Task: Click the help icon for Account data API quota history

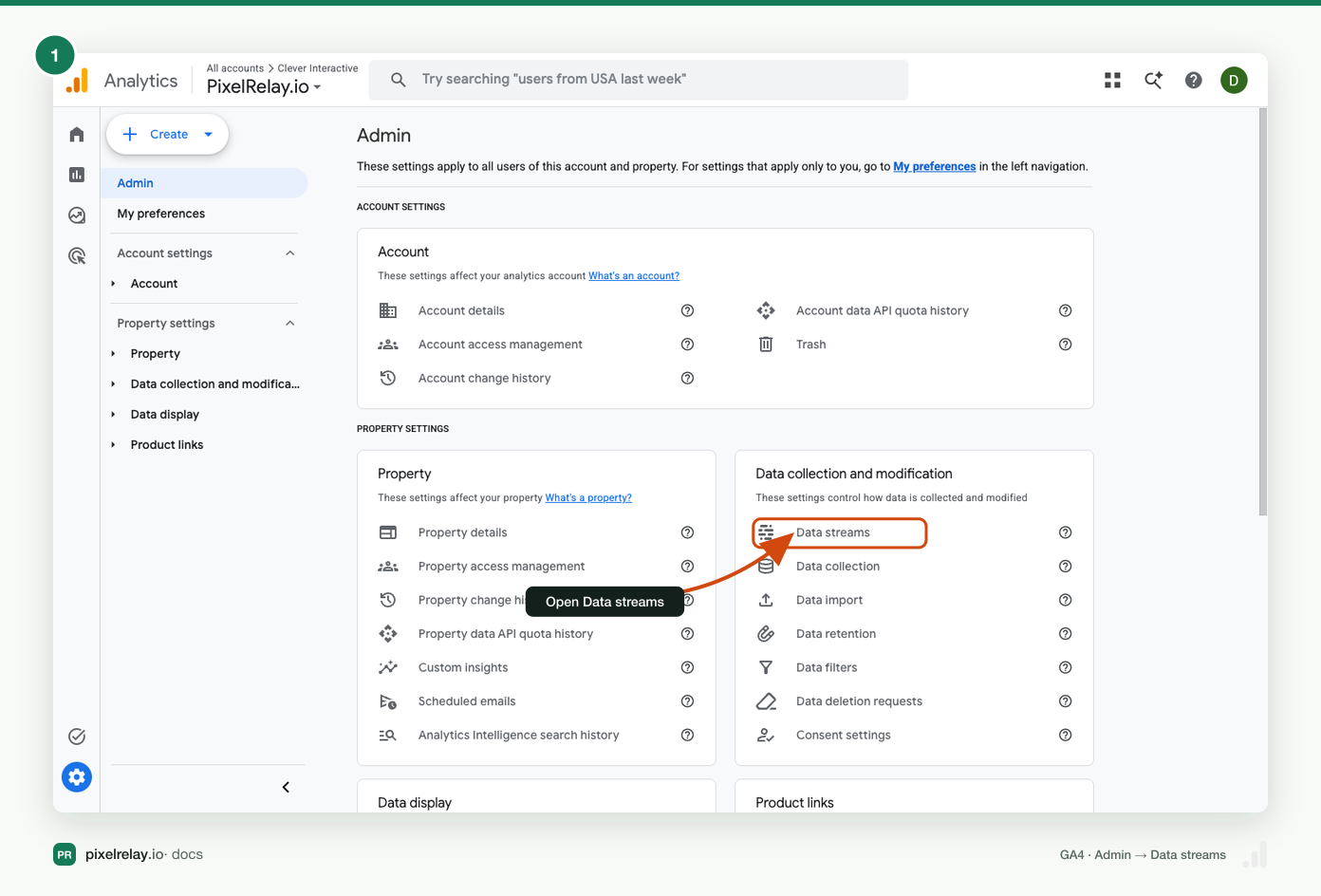Action: click(x=1065, y=310)
